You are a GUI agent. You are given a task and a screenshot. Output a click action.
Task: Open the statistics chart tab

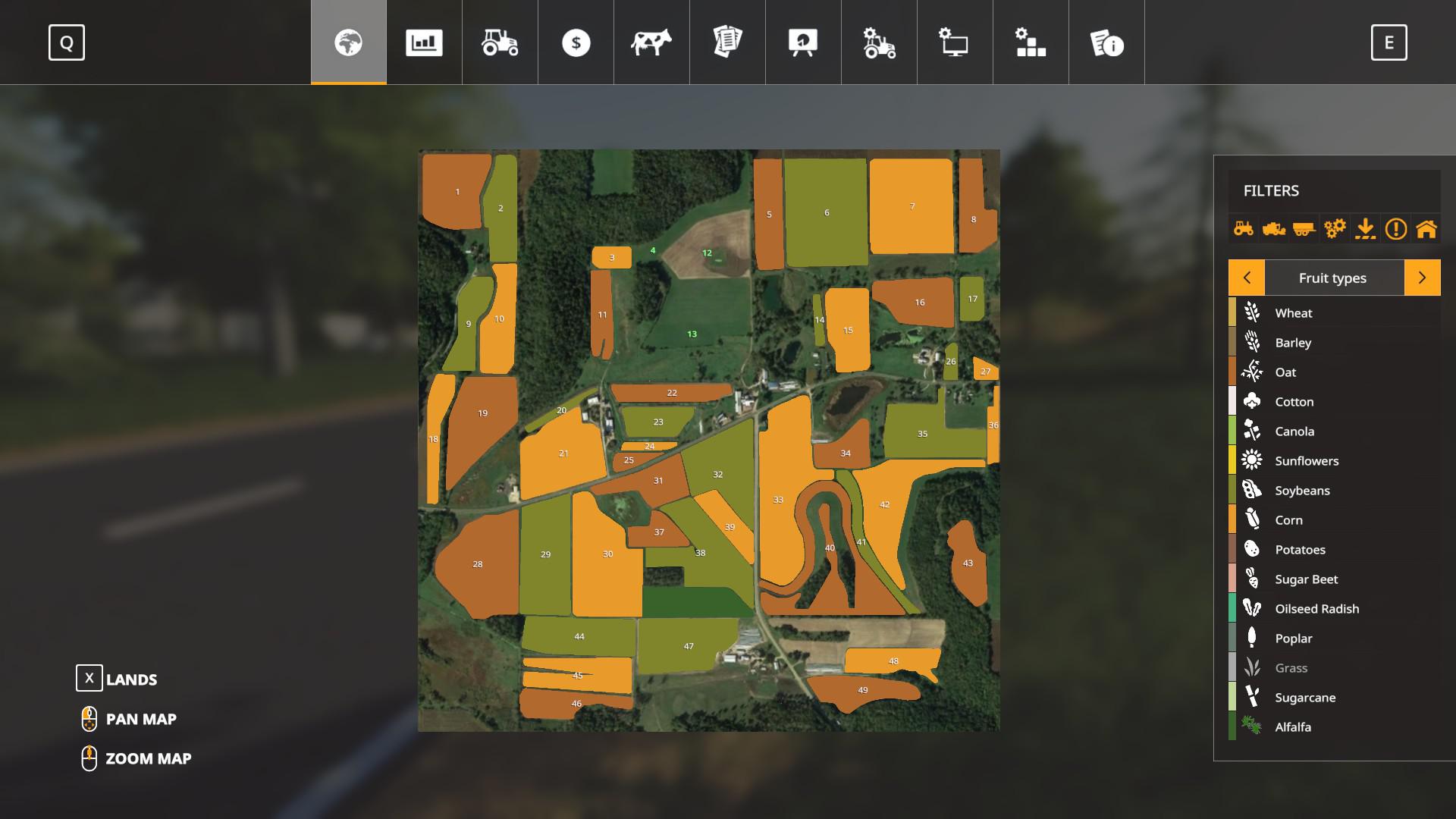click(x=424, y=42)
